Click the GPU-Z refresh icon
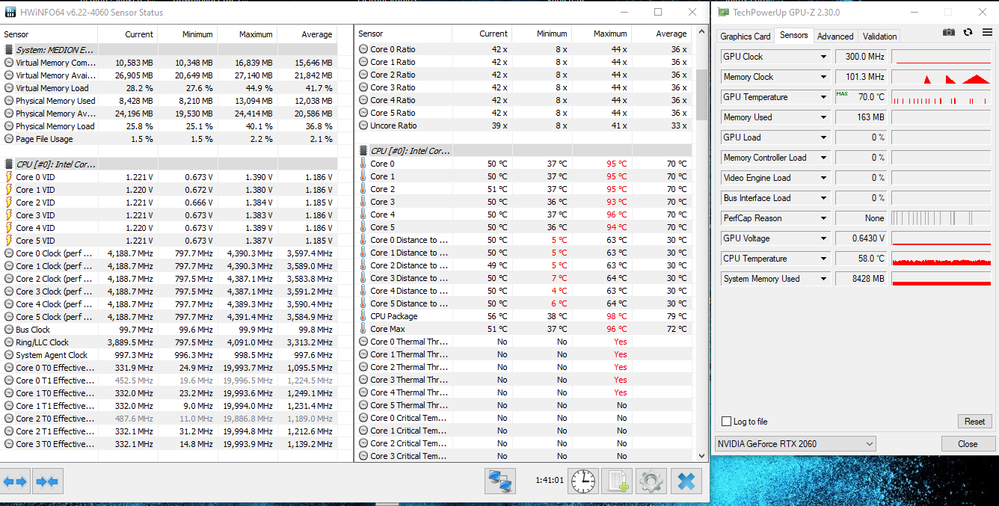This screenshot has height=506, width=999. tap(967, 32)
